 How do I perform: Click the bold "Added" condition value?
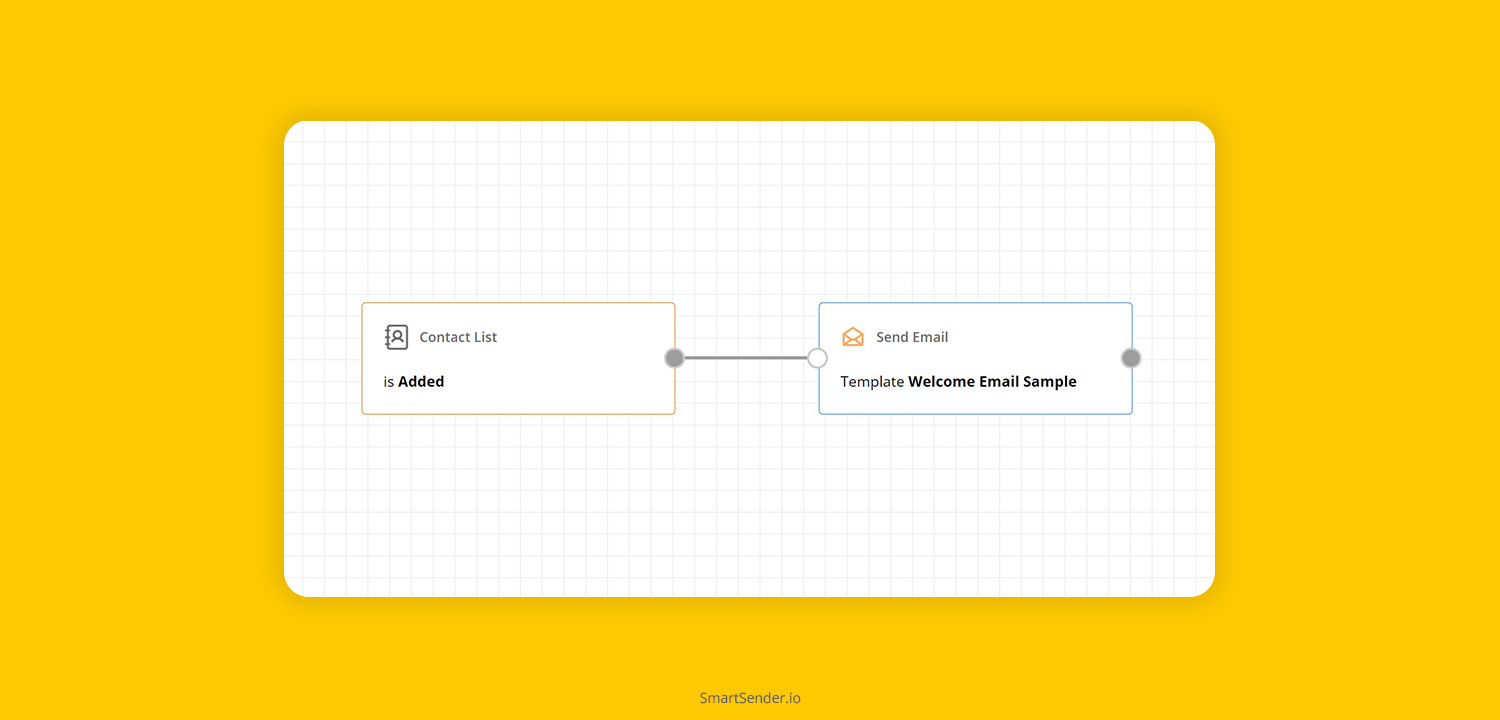(x=421, y=381)
